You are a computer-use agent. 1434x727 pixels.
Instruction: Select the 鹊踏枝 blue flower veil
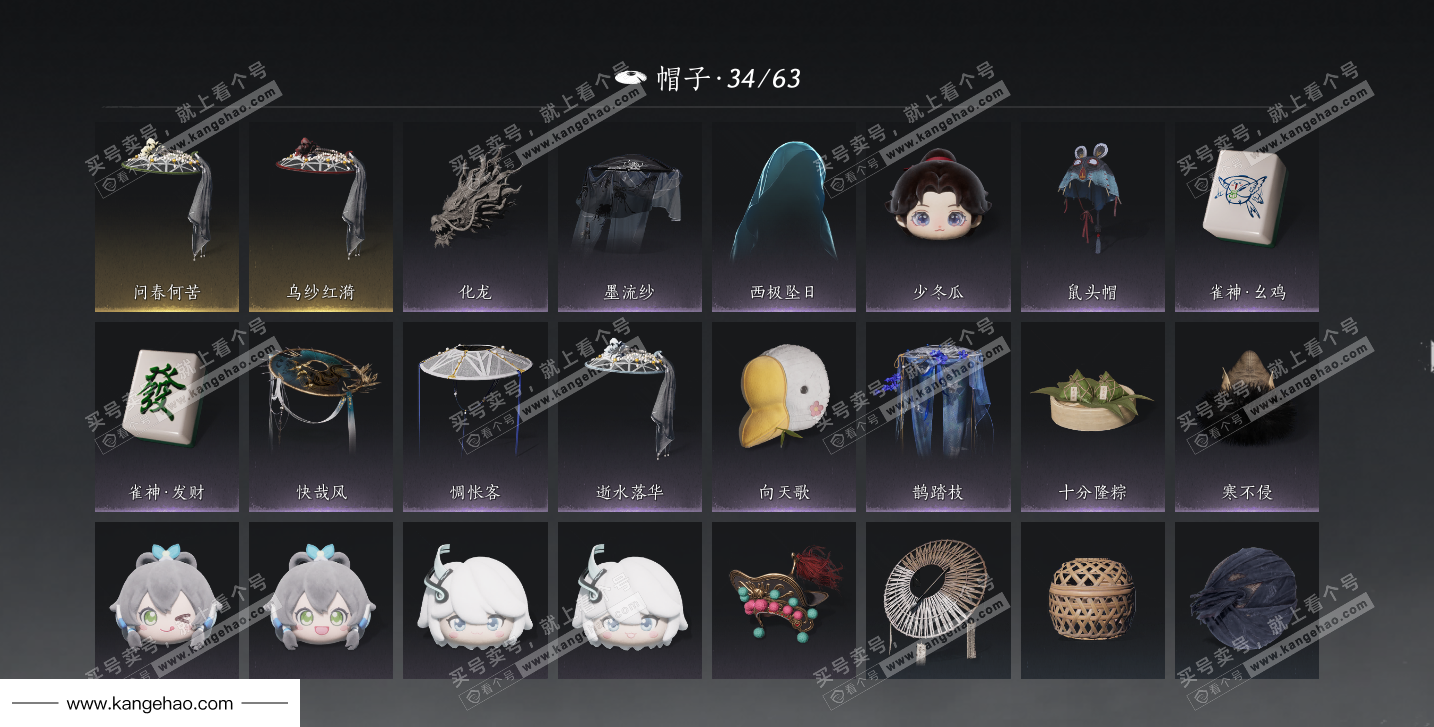coord(938,417)
